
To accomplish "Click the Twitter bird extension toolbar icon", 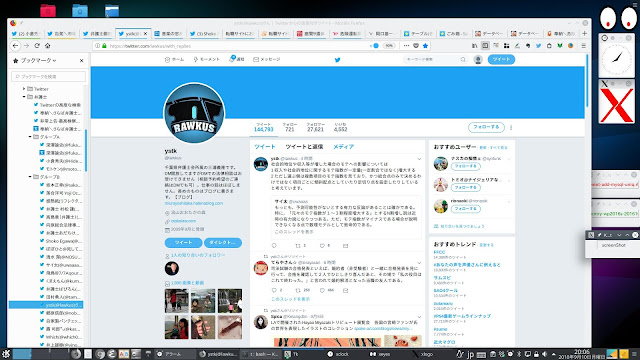I will 538,46.
